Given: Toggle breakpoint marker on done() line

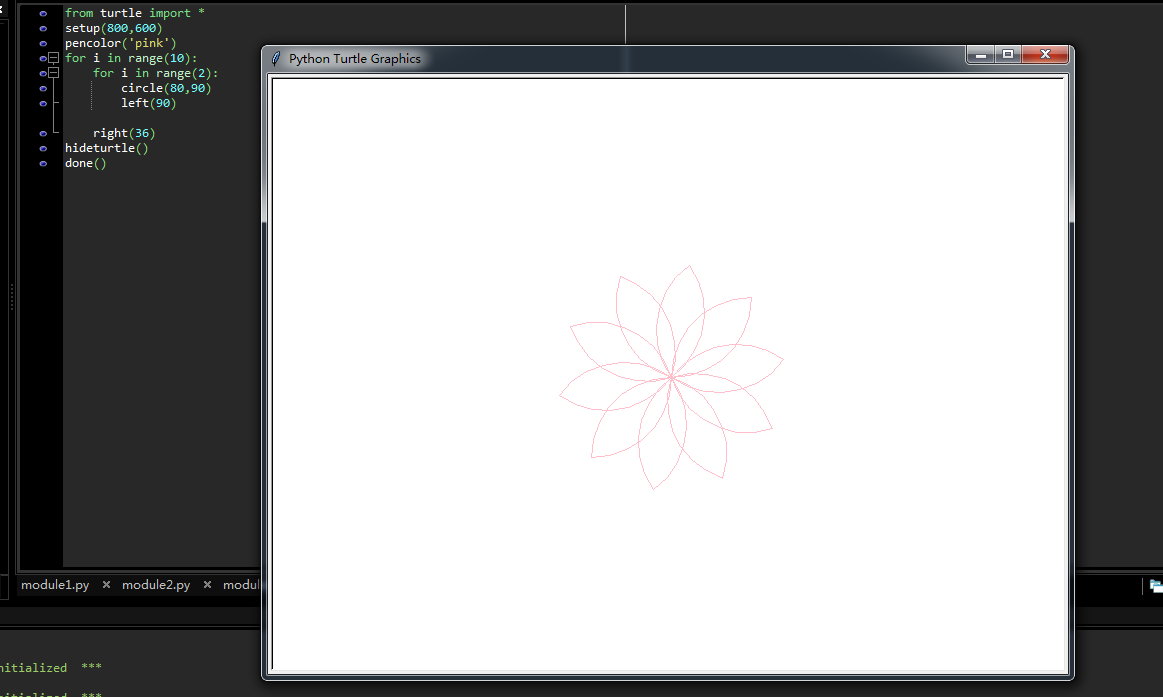Looking at the screenshot, I should (43, 163).
